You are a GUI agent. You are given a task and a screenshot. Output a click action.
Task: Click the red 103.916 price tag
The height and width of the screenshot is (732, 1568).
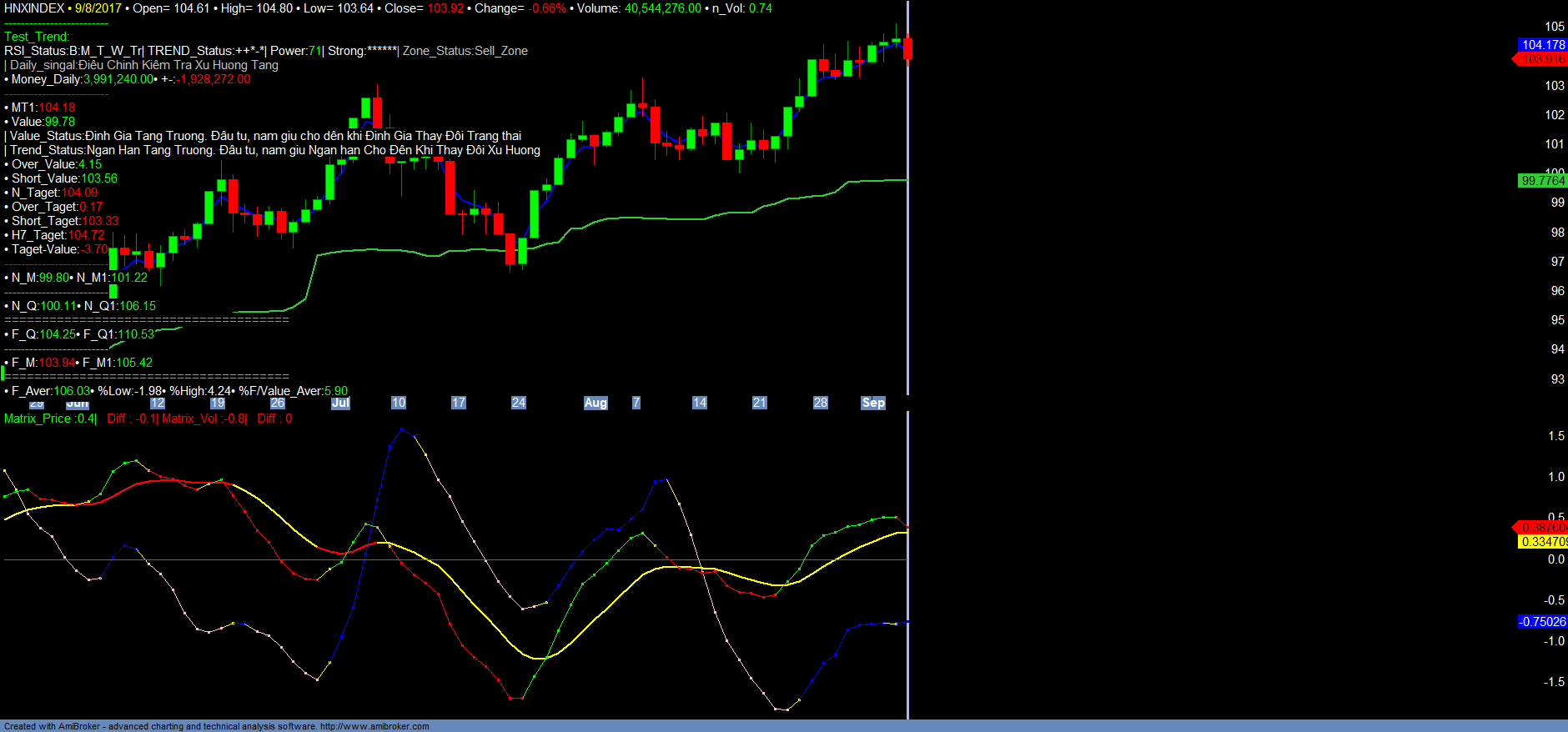click(1542, 59)
